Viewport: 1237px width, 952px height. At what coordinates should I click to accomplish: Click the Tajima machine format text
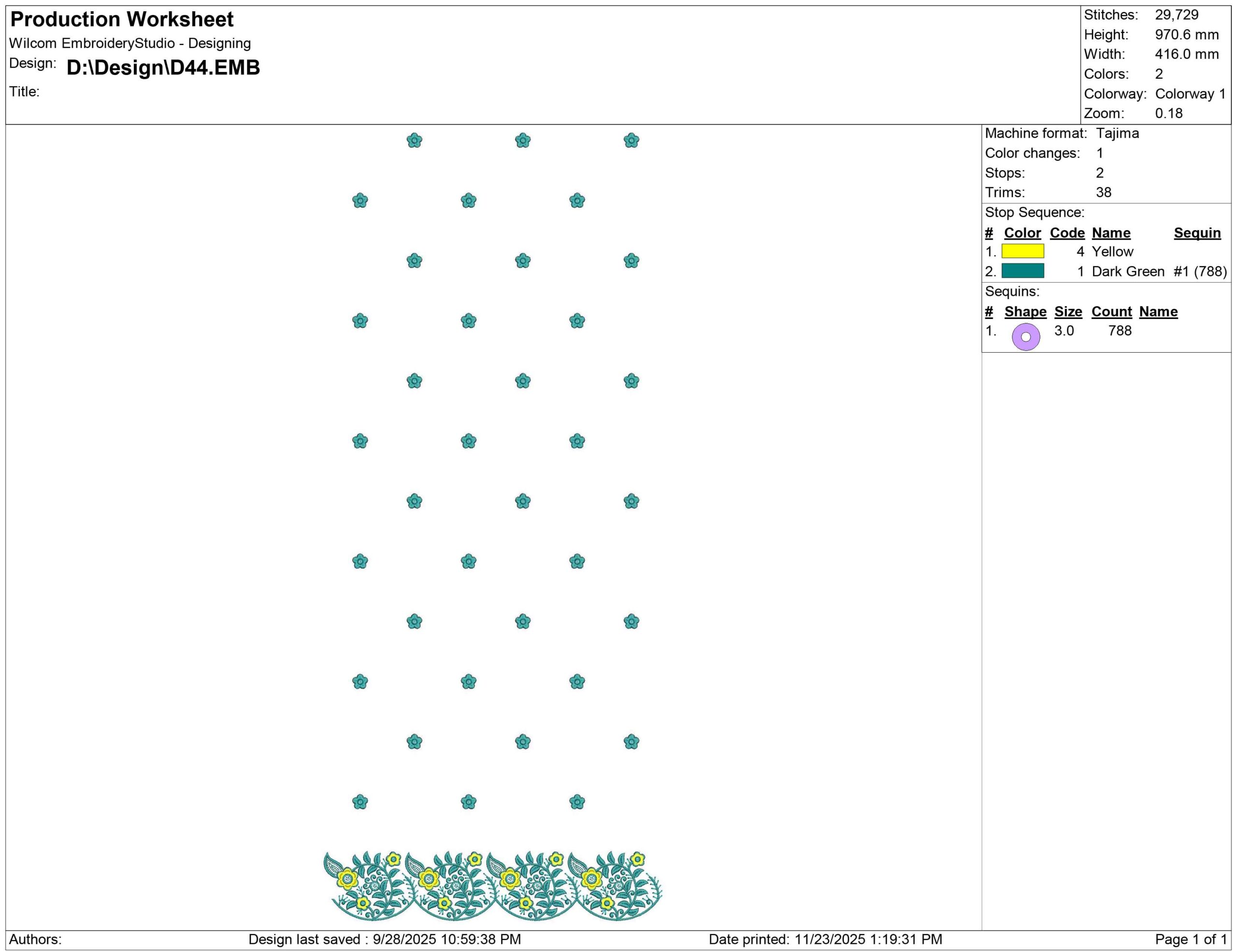pyautogui.click(x=1117, y=134)
